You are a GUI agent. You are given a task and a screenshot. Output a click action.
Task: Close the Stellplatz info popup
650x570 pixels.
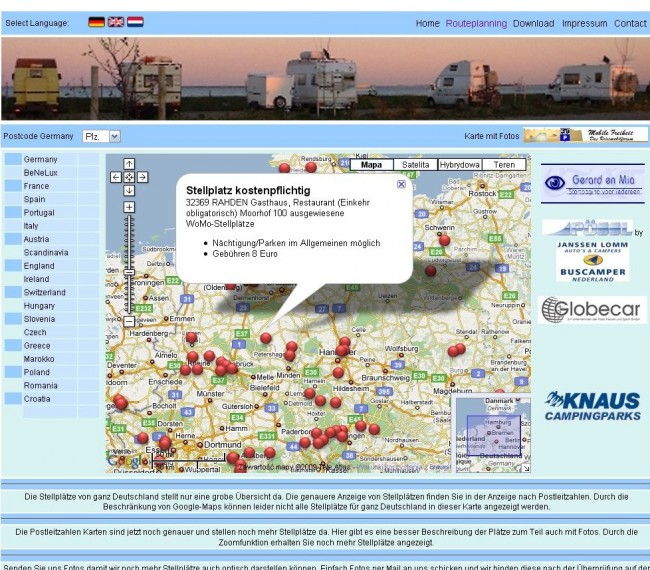(x=401, y=184)
